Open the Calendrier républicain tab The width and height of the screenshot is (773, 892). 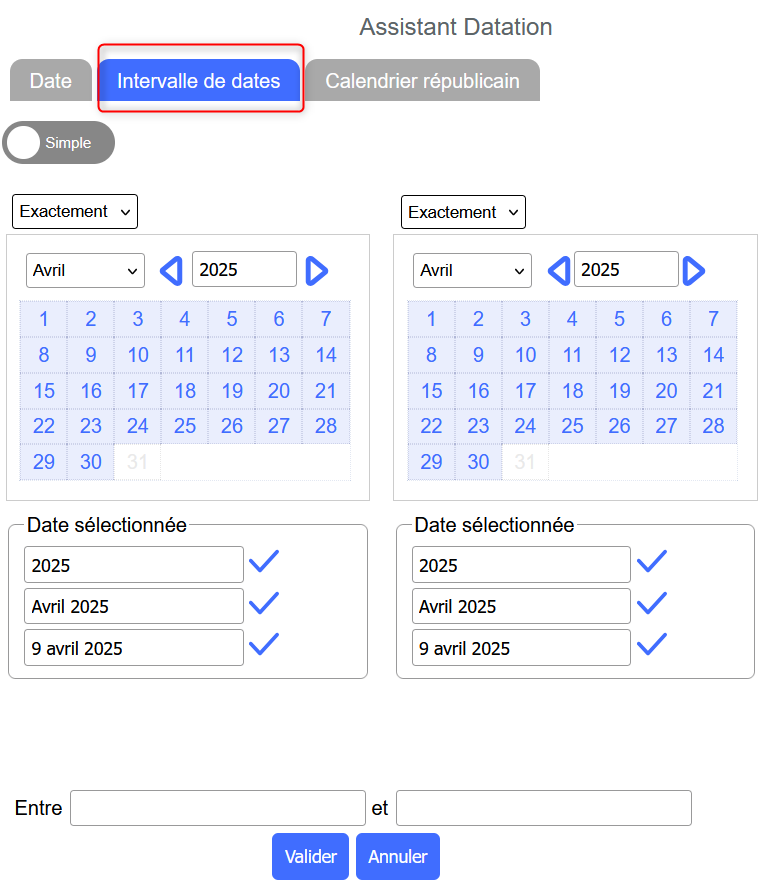coord(422,80)
